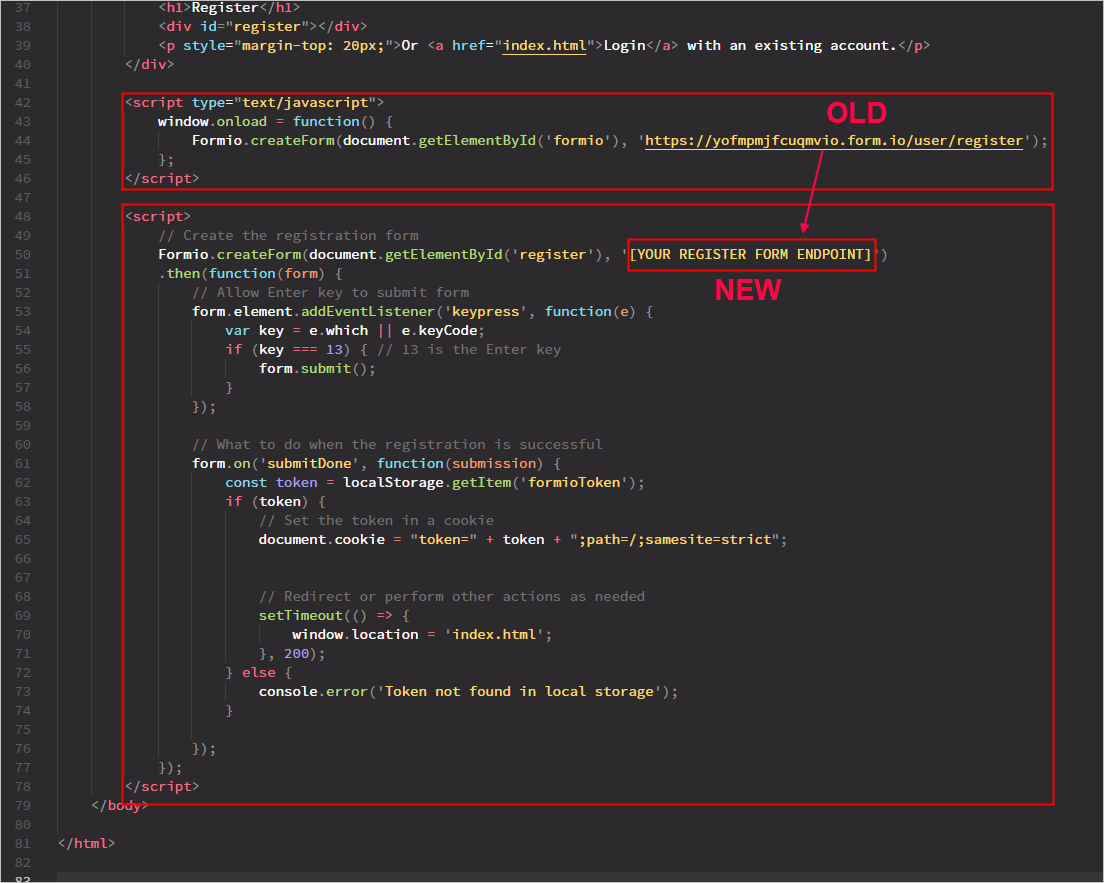This screenshot has height=883, width=1104.
Task: Select the [YOUR REGISTER FORM ENDPOINT] placeholder
Action: pyautogui.click(x=750, y=254)
